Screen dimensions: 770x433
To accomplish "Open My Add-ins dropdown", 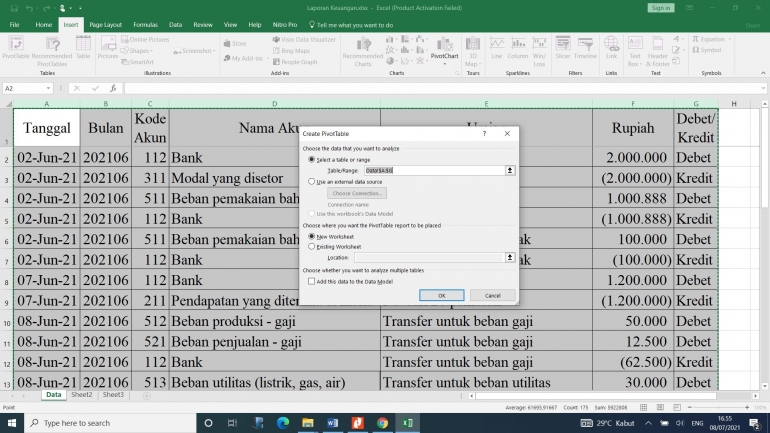I will click(x=267, y=58).
